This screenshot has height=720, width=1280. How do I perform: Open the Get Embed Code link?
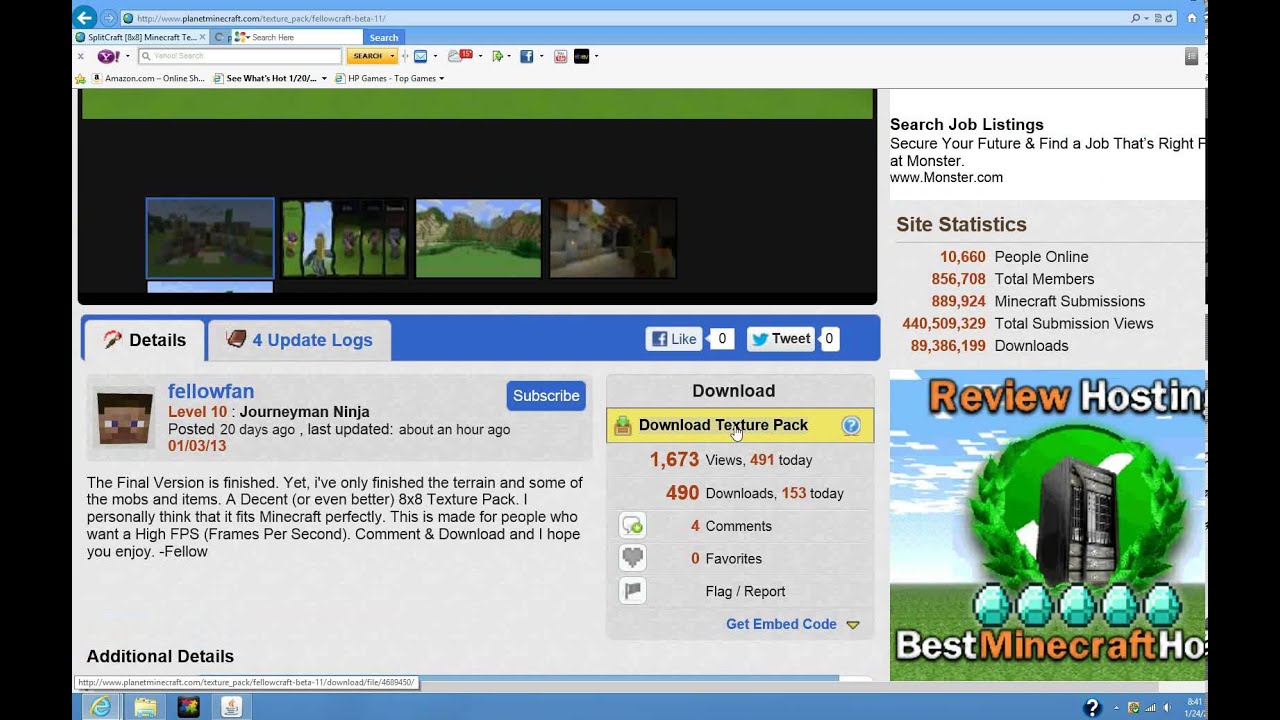781,624
